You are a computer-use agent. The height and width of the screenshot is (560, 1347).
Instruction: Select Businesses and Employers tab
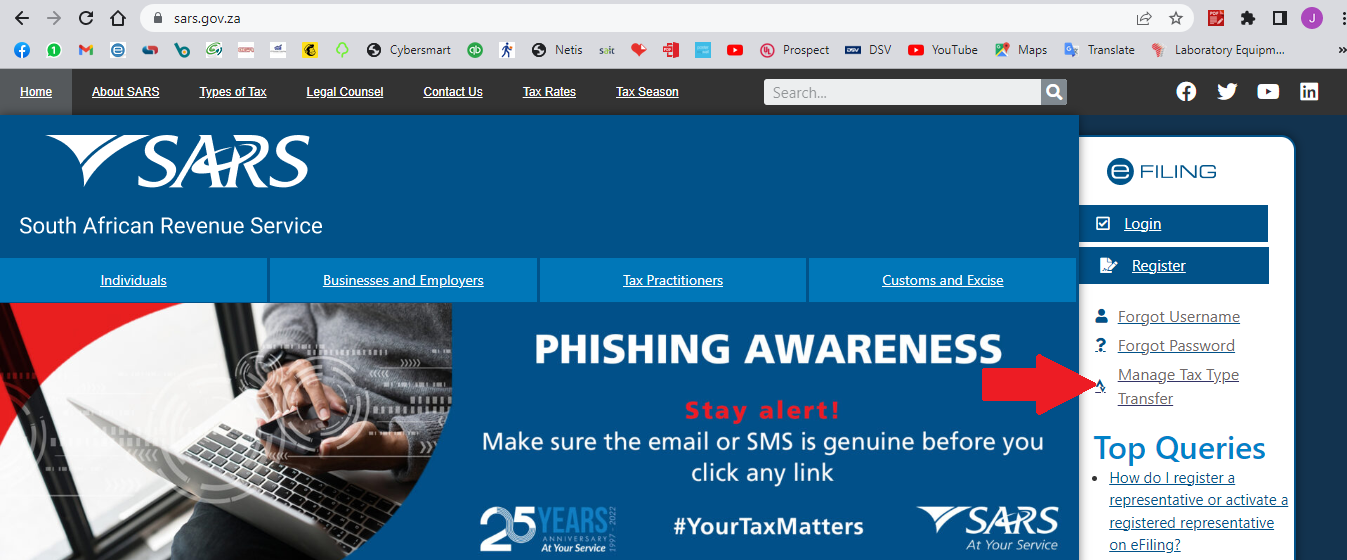pos(403,280)
